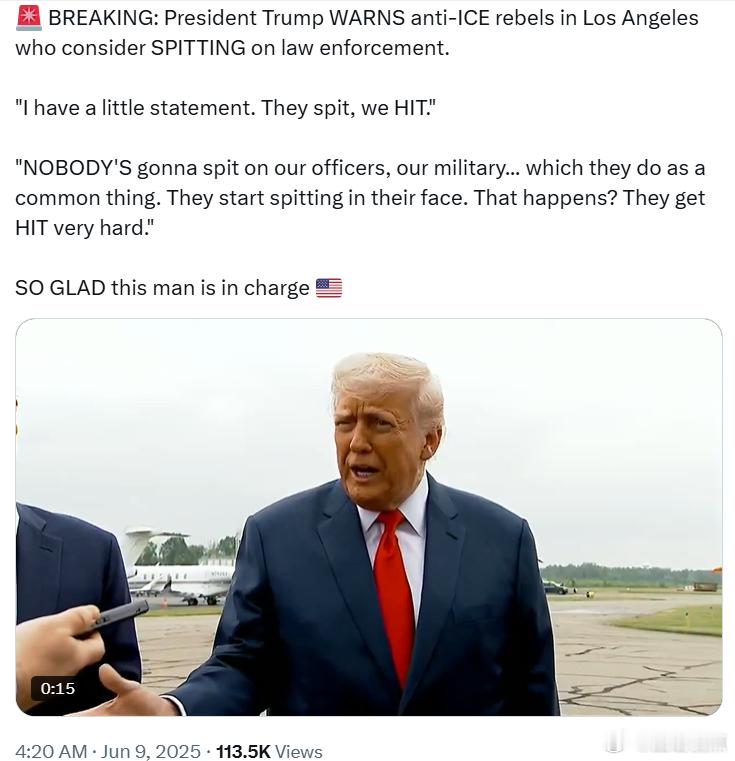The image size is (735, 761).
Task: Click the BREAKING headline sentence of the post
Action: [357, 33]
